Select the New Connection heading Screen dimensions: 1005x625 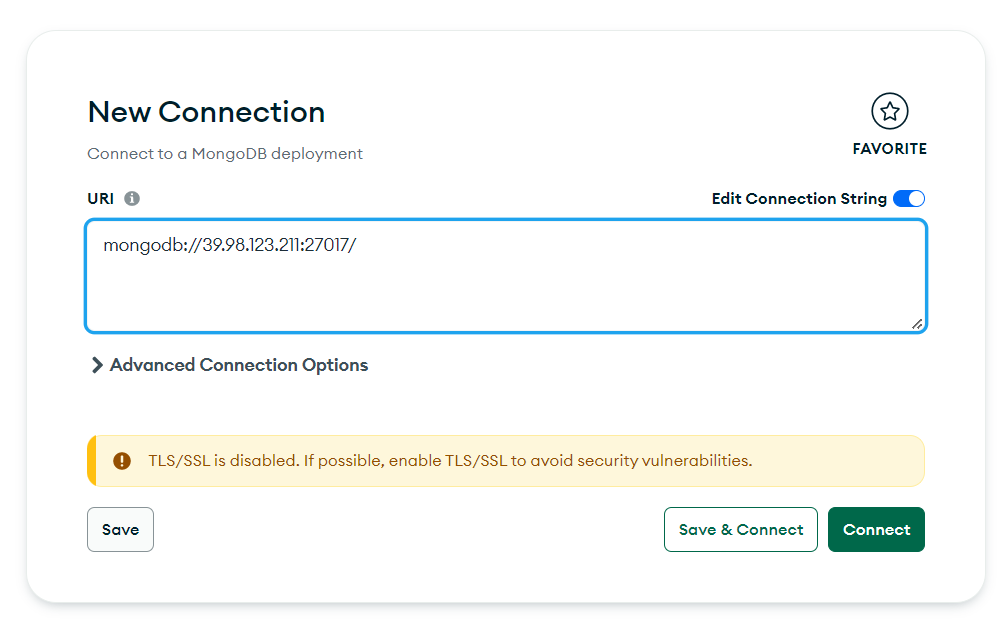[x=206, y=112]
